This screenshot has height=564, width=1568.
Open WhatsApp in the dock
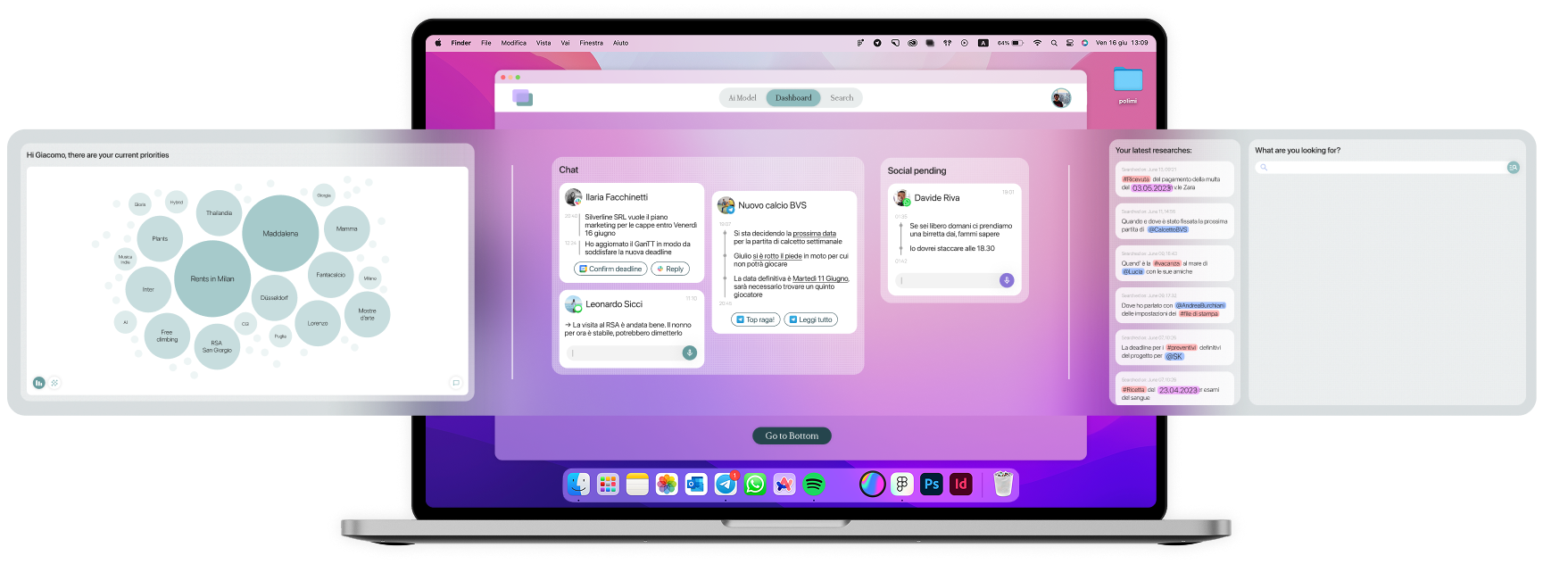755,485
